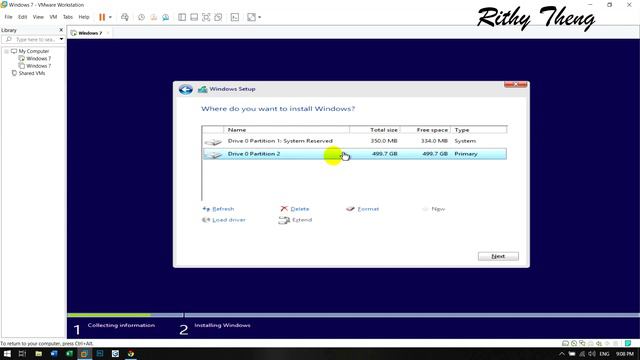Click the Send Ctrl+Alt+Del toolbar icon

(125, 17)
